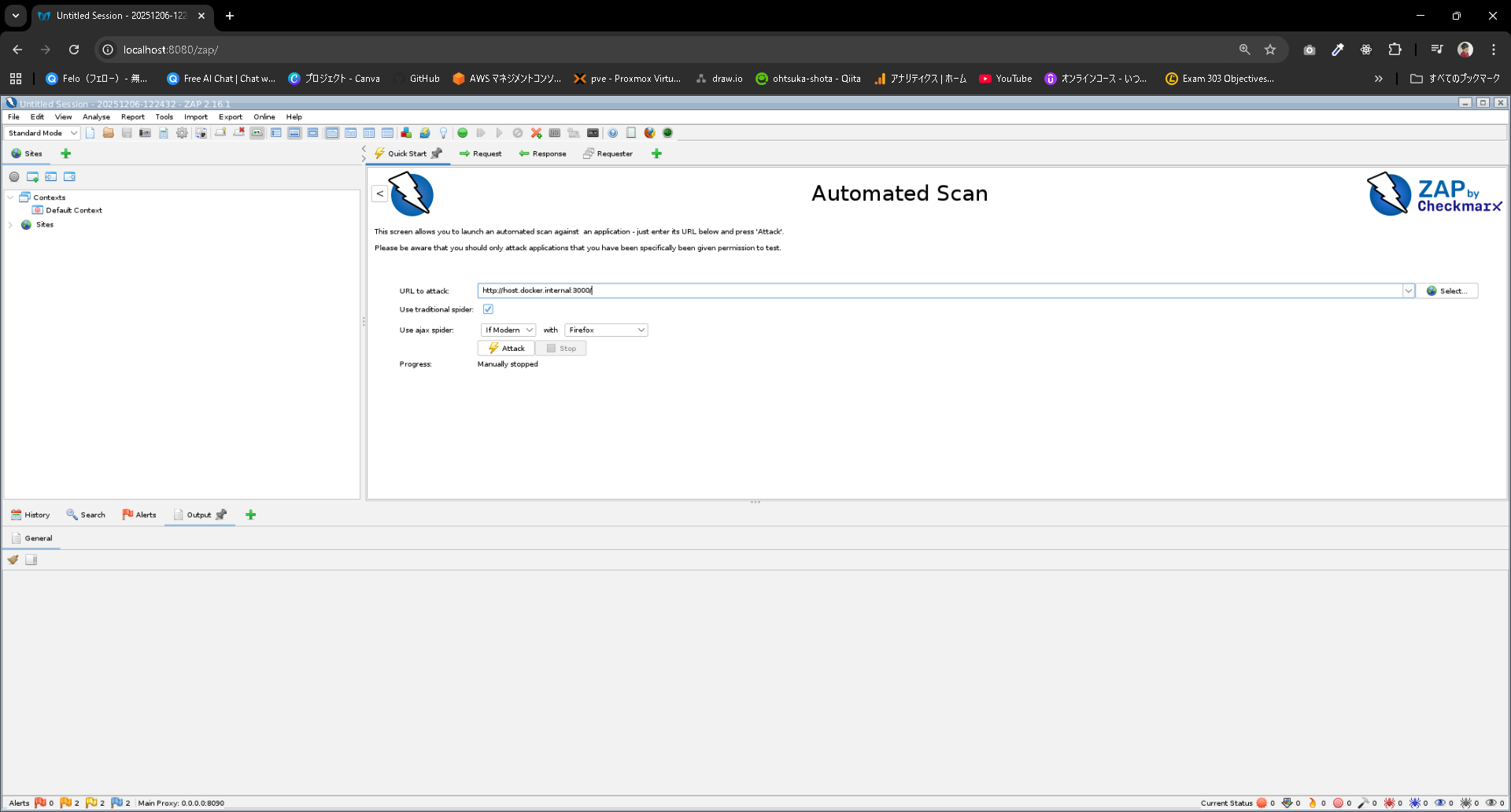Click the blue AJAX spider status icon
Screen dimensions: 1511x812
point(1414,803)
